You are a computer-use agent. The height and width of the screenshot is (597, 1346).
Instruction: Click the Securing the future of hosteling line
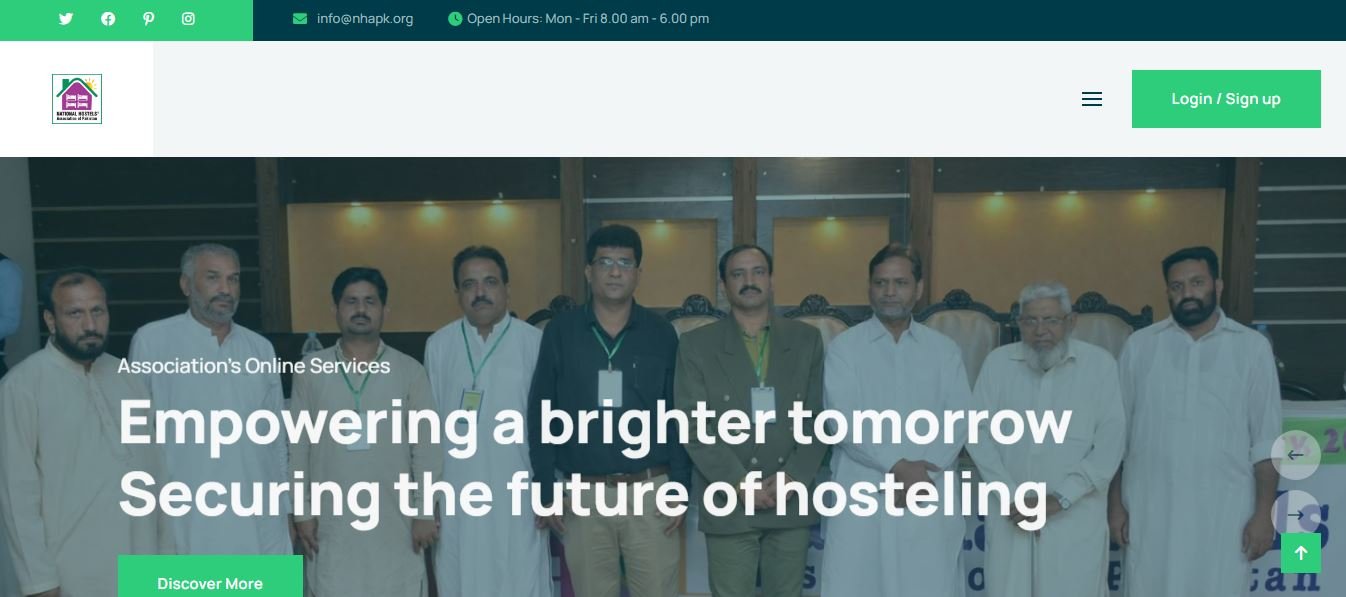click(583, 493)
